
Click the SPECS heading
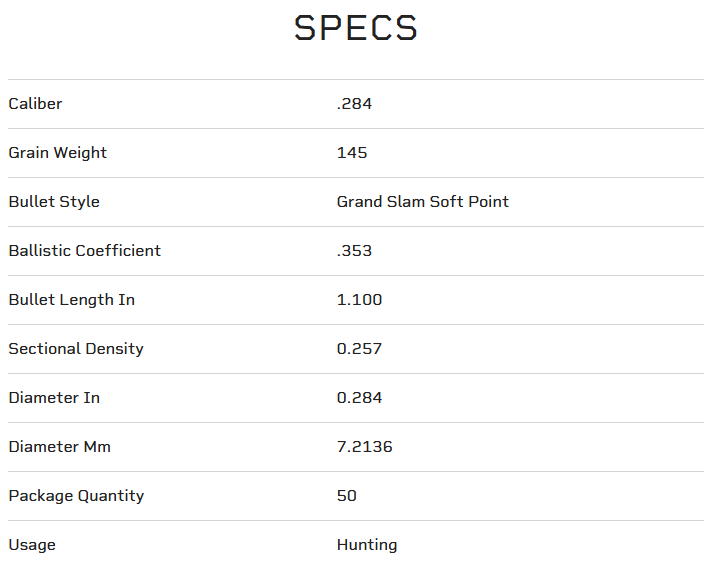(x=355, y=28)
